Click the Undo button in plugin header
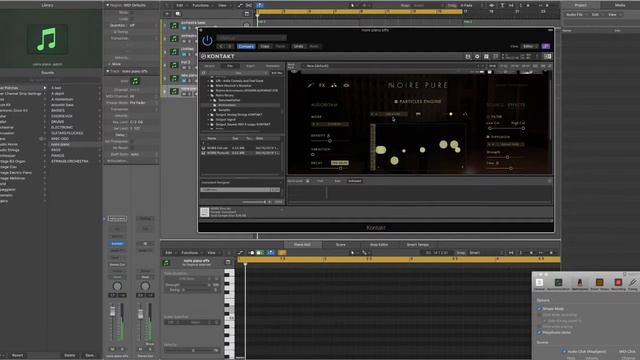Image resolution: width=640 pixels, height=360 pixels. pyautogui.click(x=299, y=47)
